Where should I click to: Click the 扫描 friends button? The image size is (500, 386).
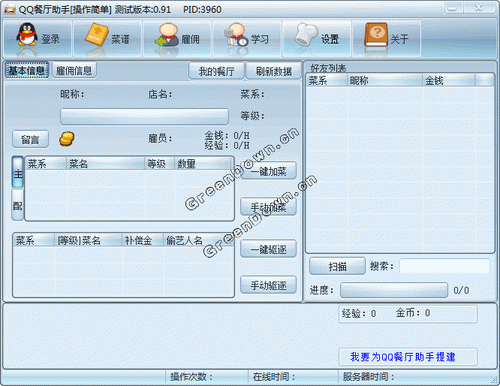pyautogui.click(x=337, y=266)
